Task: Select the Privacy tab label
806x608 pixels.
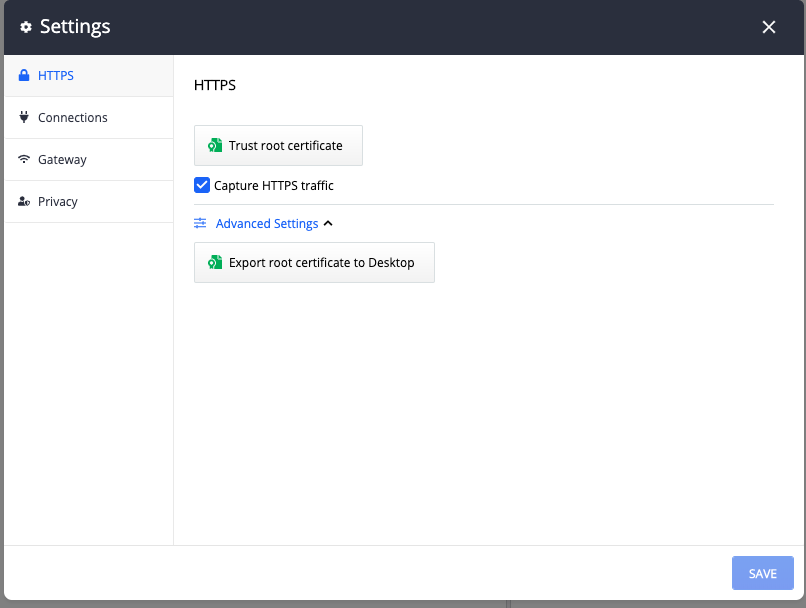Action: [x=58, y=202]
